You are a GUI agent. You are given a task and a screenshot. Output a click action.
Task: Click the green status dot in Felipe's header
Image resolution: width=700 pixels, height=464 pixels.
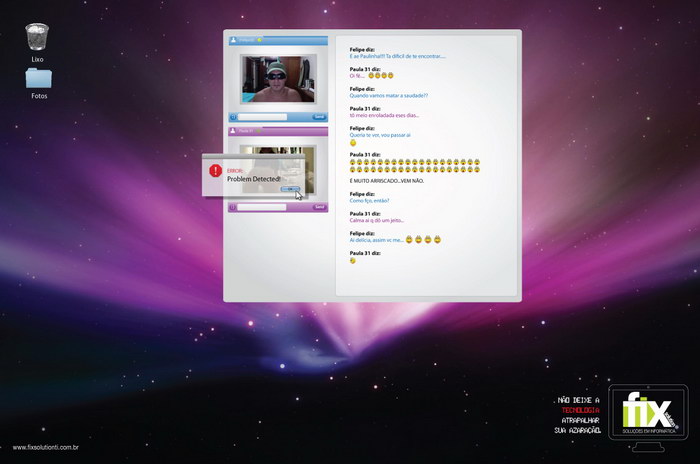click(x=260, y=40)
